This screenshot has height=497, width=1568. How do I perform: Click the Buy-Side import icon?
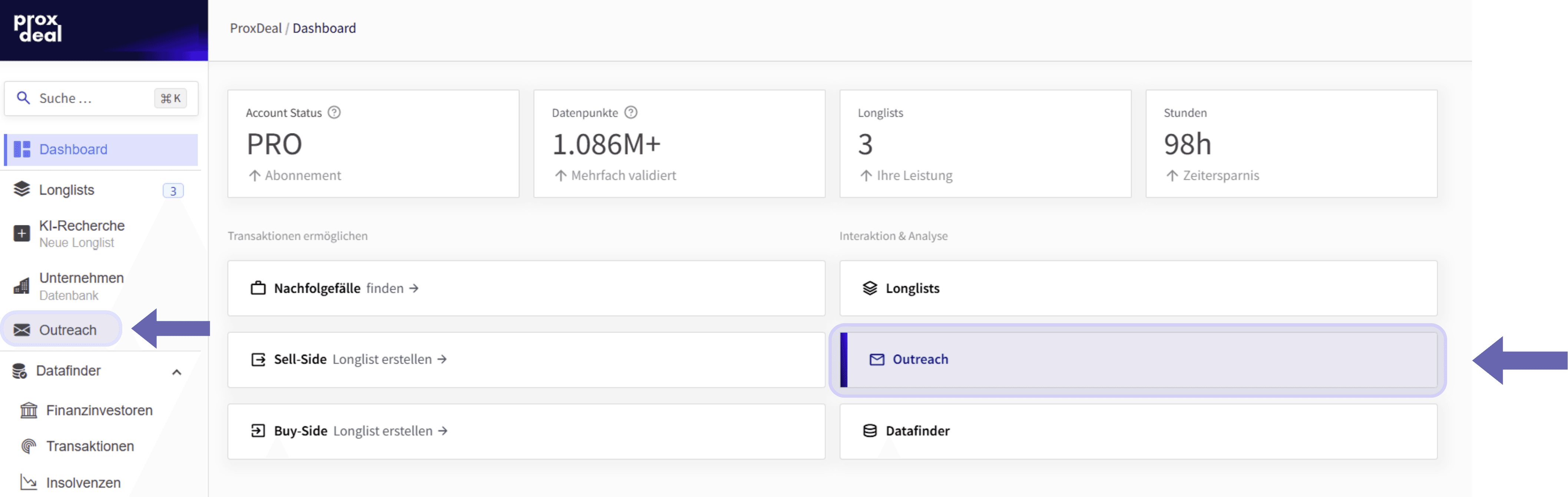click(x=258, y=431)
